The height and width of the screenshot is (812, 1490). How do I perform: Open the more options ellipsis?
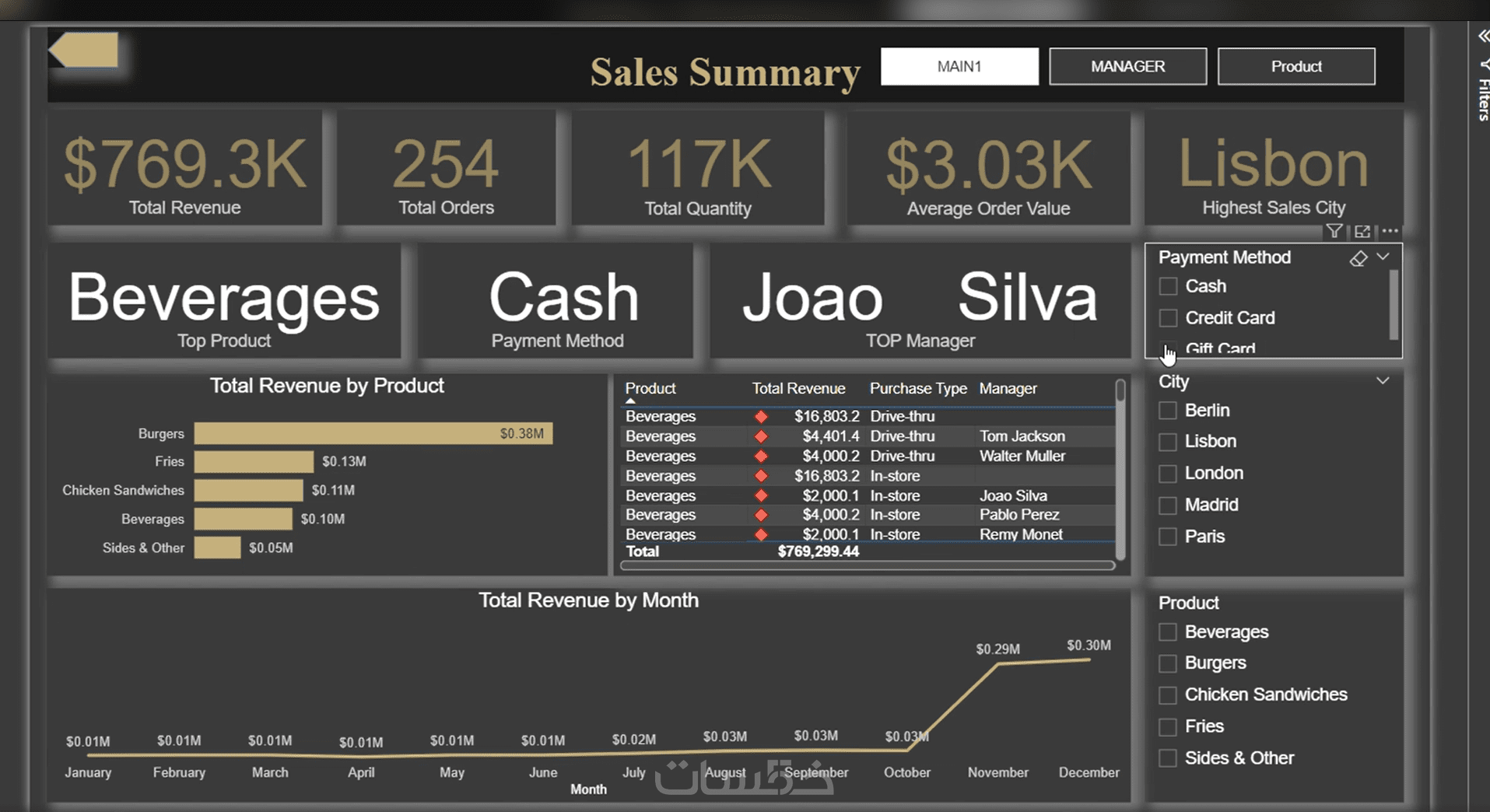[1390, 230]
